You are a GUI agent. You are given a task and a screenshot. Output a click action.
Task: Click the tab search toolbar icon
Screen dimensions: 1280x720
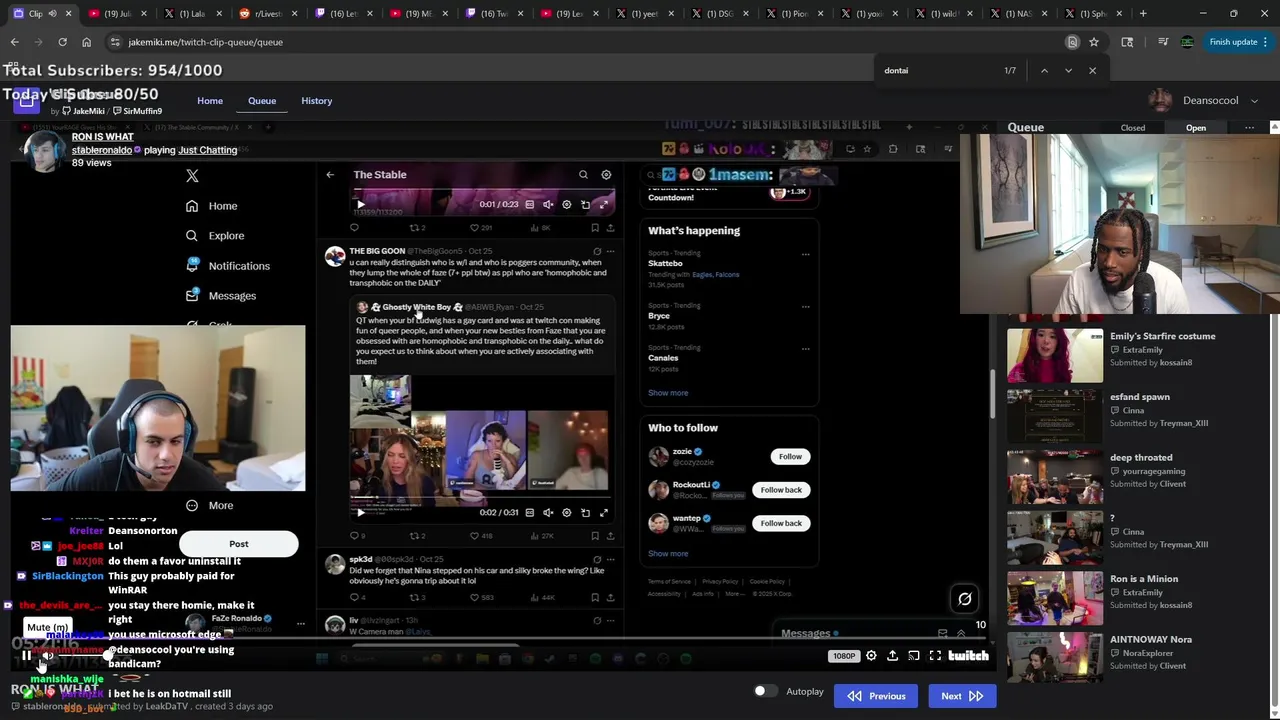pyautogui.click(x=1127, y=42)
